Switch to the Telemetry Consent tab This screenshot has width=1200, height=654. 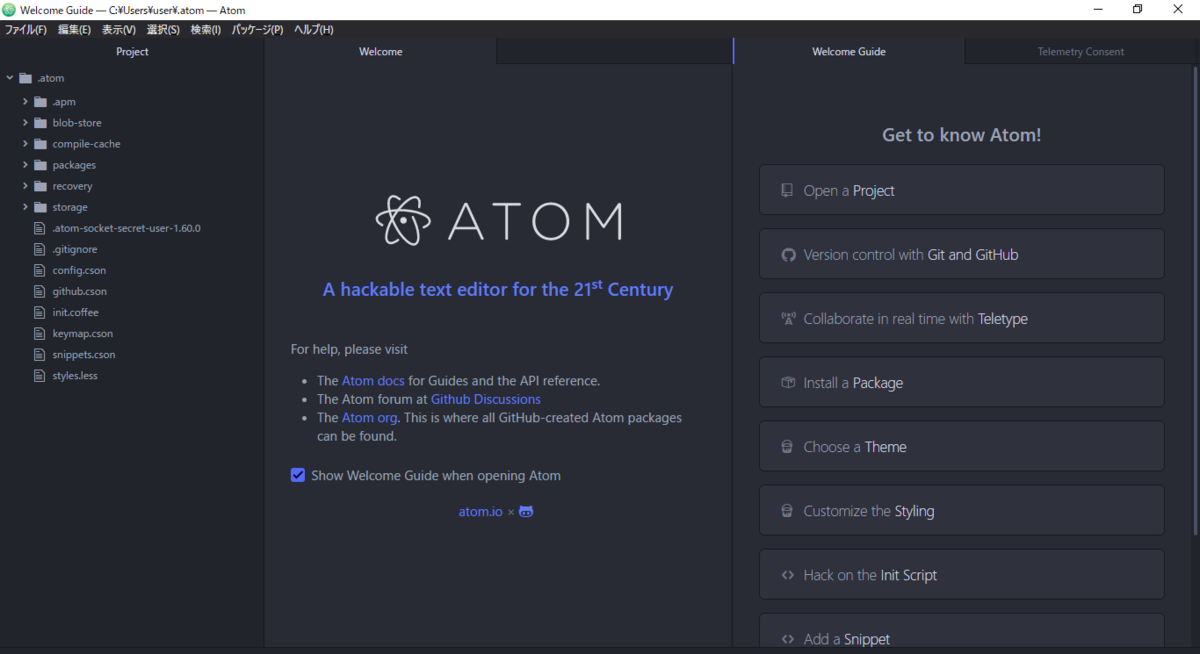tap(1080, 52)
